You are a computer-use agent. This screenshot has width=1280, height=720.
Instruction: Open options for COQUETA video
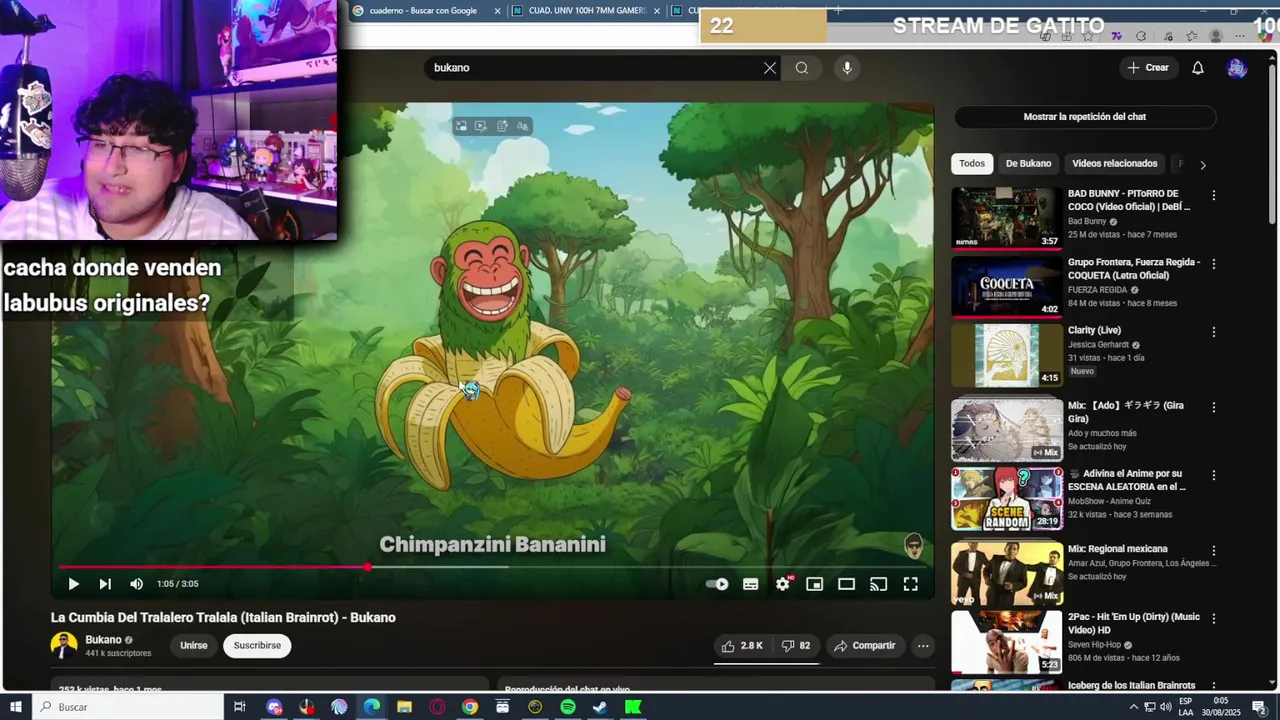(x=1214, y=264)
